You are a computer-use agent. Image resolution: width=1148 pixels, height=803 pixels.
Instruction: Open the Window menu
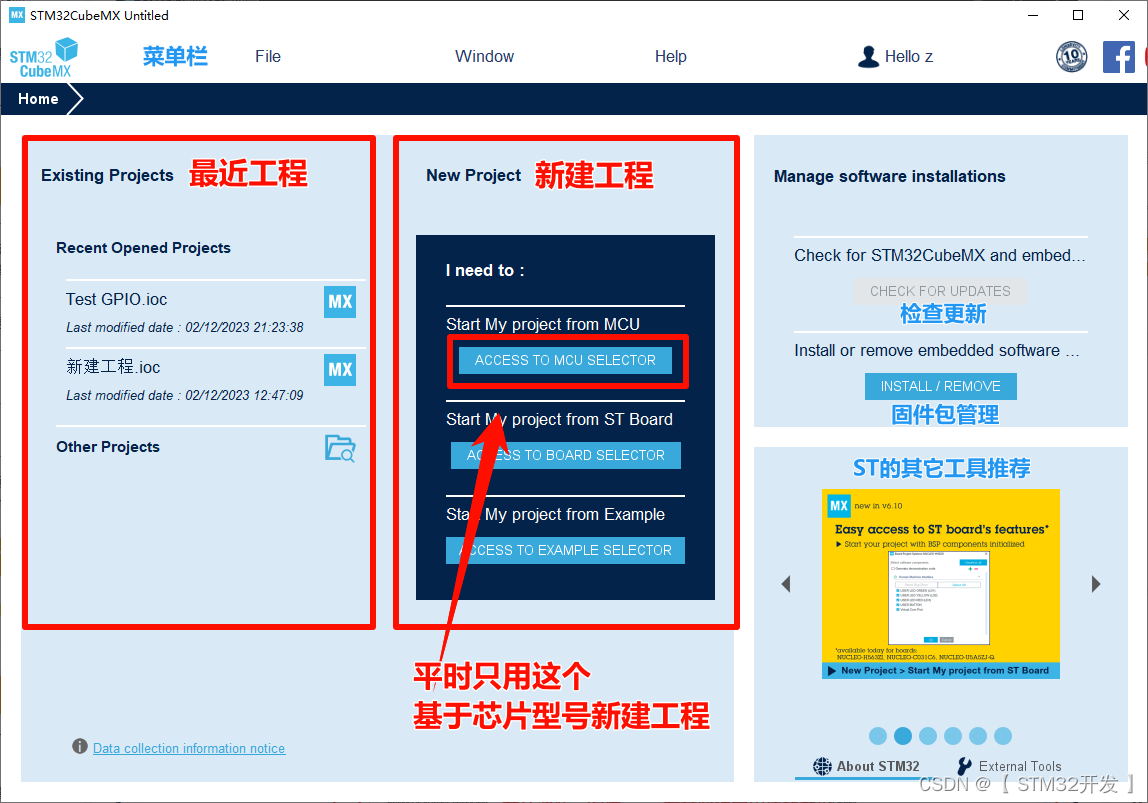point(484,56)
